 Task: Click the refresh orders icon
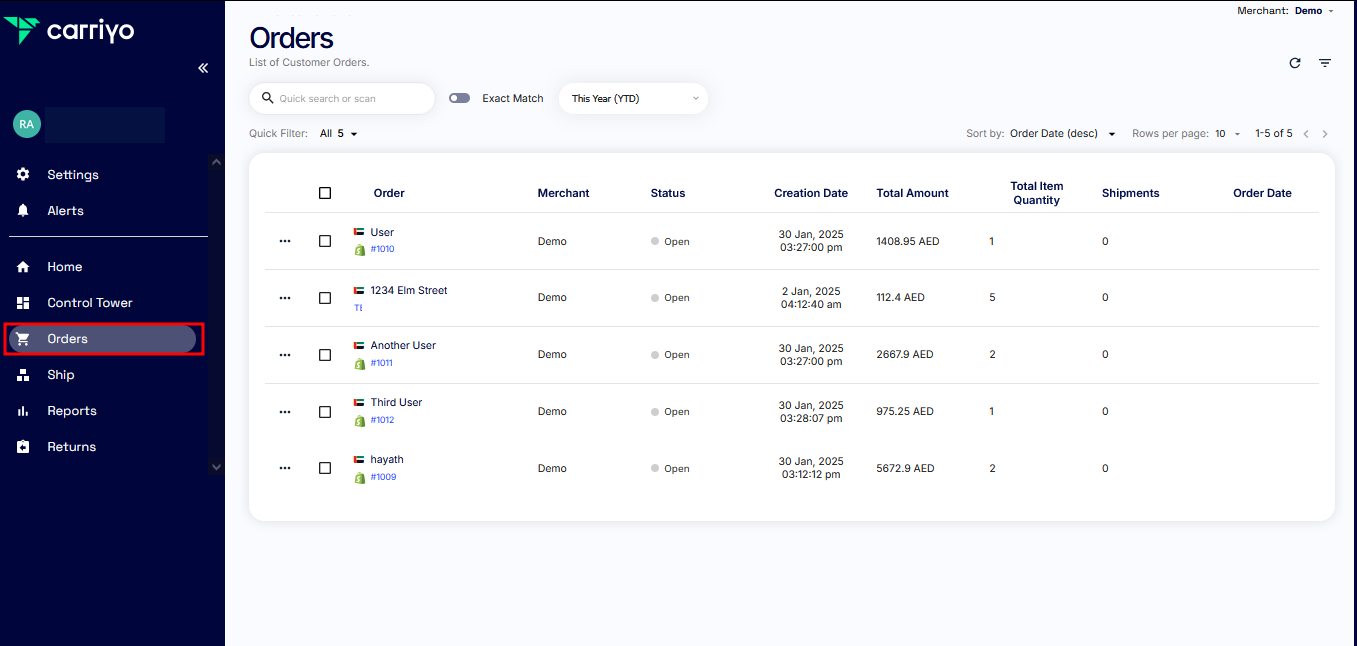click(x=1295, y=63)
